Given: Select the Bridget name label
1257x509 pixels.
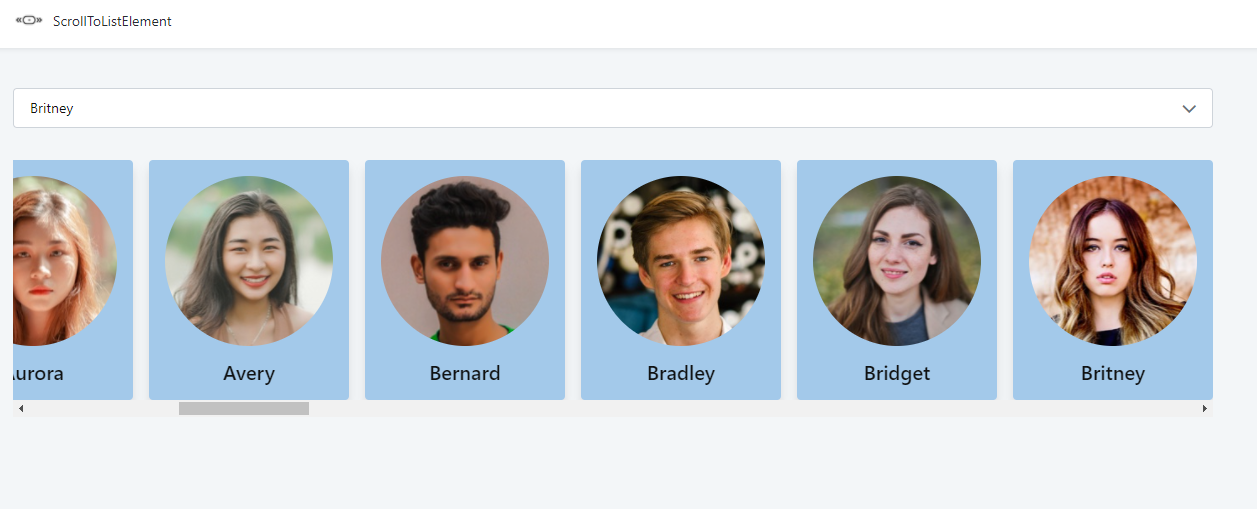Looking at the screenshot, I should (x=897, y=374).
